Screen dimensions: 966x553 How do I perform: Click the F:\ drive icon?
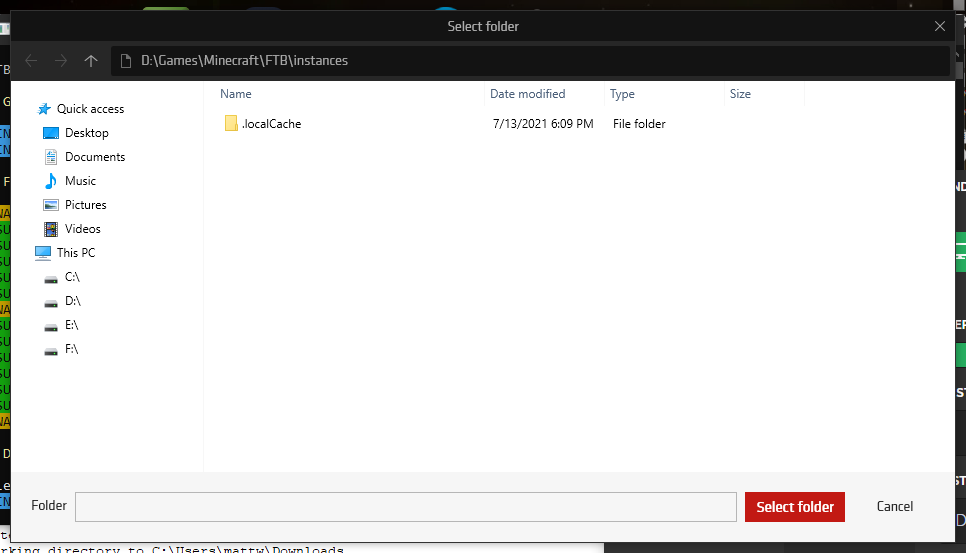point(51,351)
